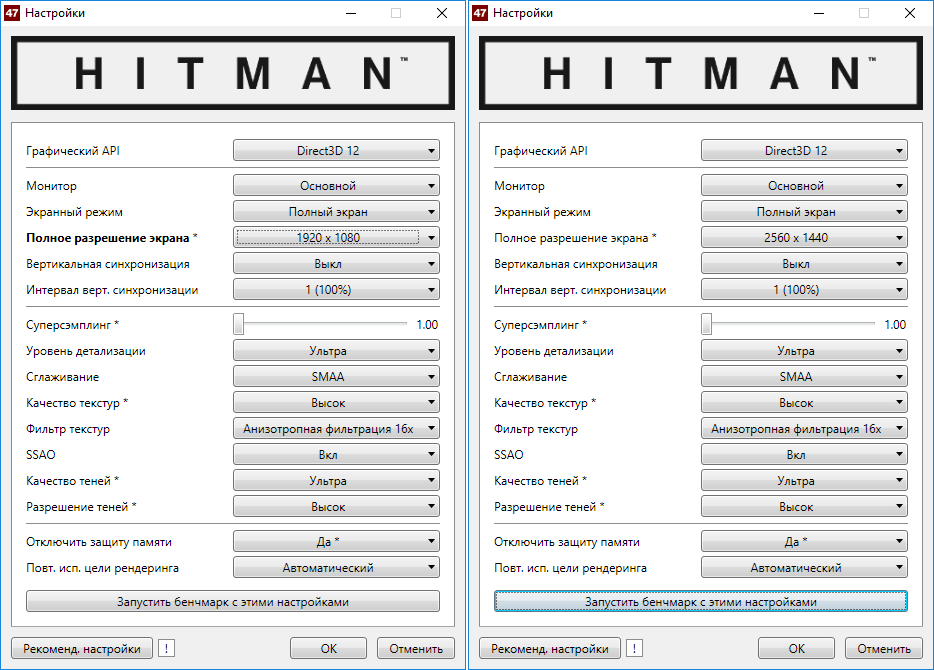This screenshot has height=670, width=934.
Task: Close the left Настройки window
Action: point(442,13)
